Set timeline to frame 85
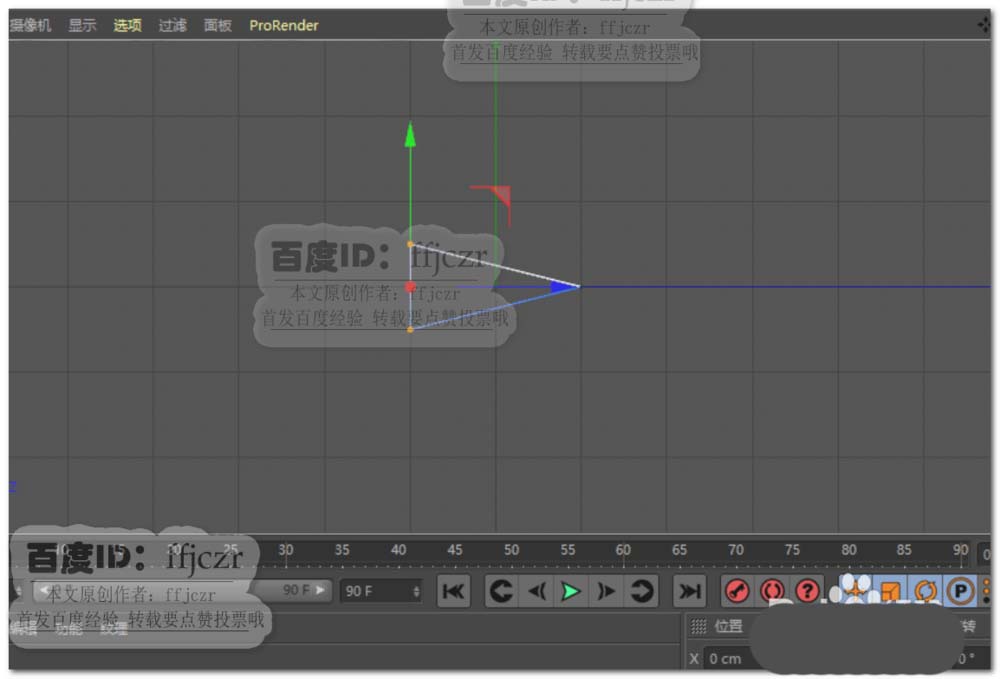Screen dimensions: 1000x679 (904, 551)
